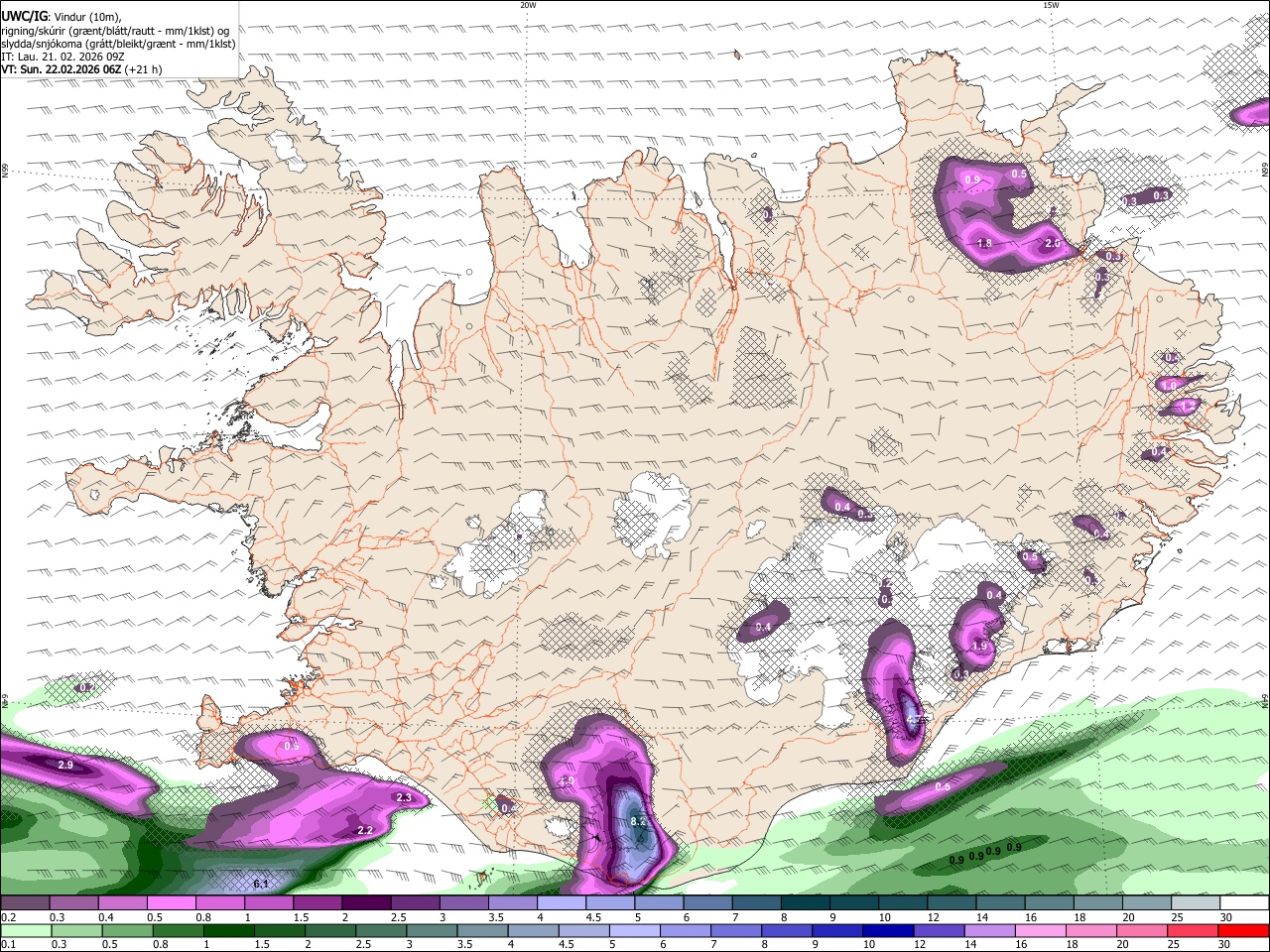This screenshot has width=1270, height=952.
Task: Click the 1.8 value in the northeast
Action: [984, 243]
